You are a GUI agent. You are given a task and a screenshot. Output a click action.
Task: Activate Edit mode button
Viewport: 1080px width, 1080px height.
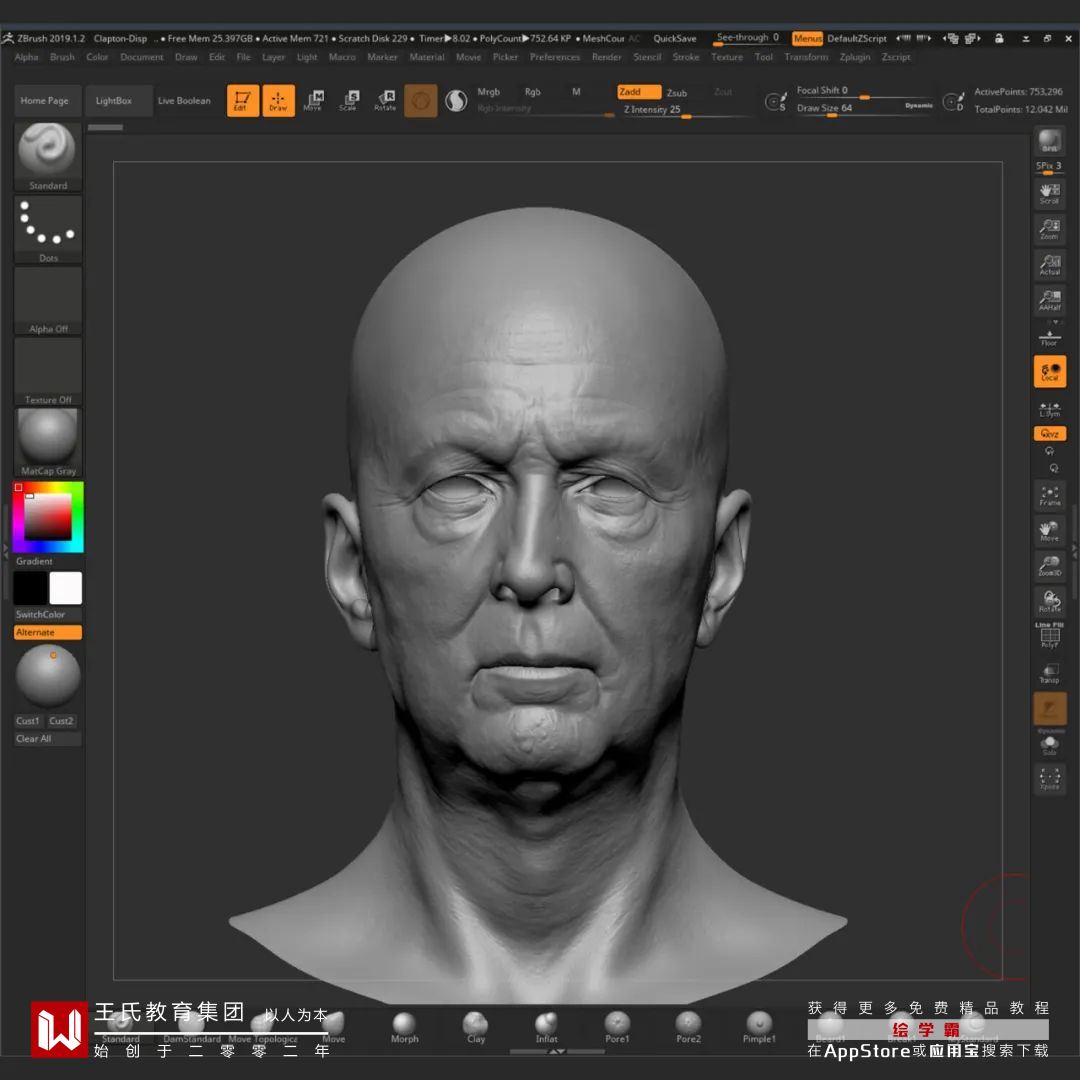point(243,101)
